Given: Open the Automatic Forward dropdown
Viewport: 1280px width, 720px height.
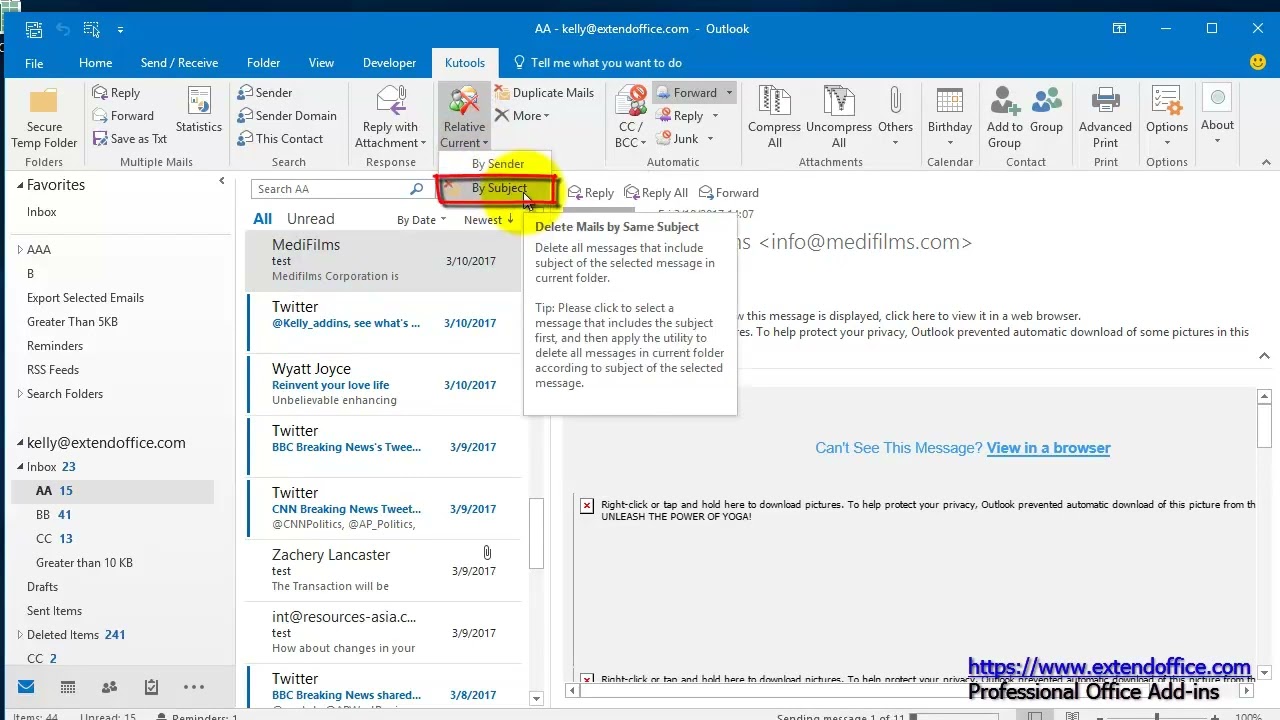Looking at the screenshot, I should click(x=729, y=93).
